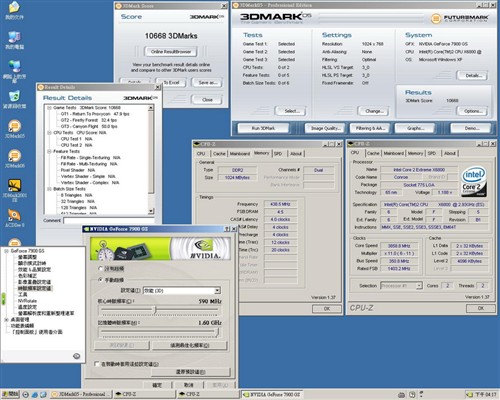Click the third quick launch icon in taskbar
Screen dimensions: 500x400
[43, 394]
